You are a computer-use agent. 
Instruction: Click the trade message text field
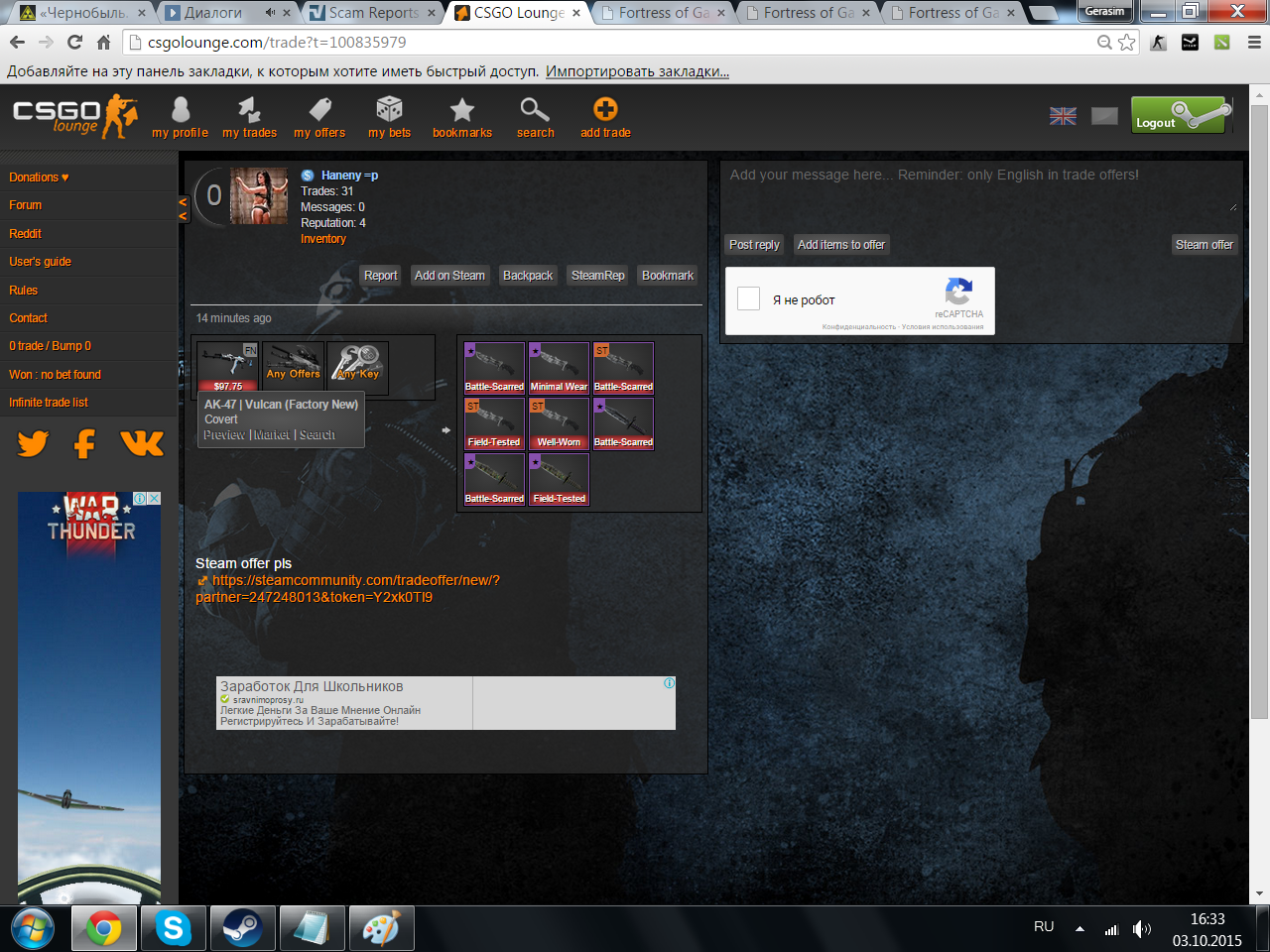click(x=982, y=186)
